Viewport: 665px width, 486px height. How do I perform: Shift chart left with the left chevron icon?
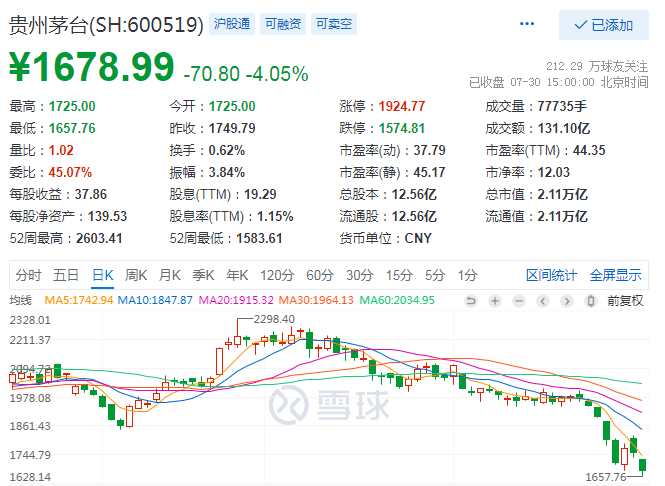pyautogui.click(x=543, y=301)
